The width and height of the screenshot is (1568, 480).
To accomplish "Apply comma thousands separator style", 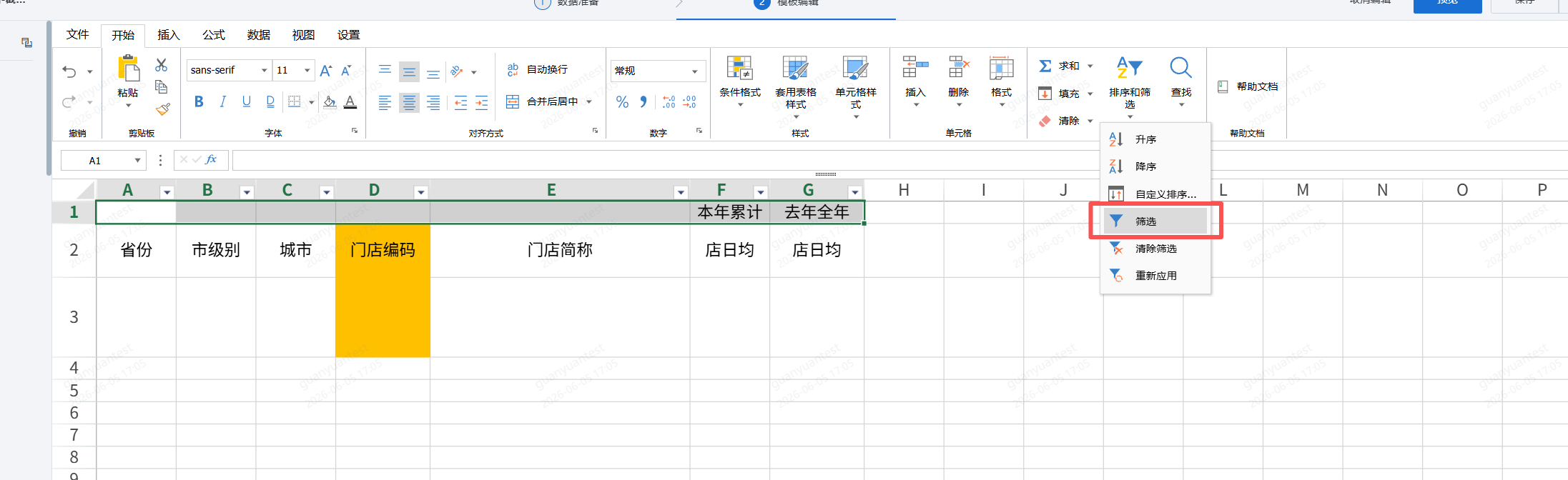I will (644, 102).
